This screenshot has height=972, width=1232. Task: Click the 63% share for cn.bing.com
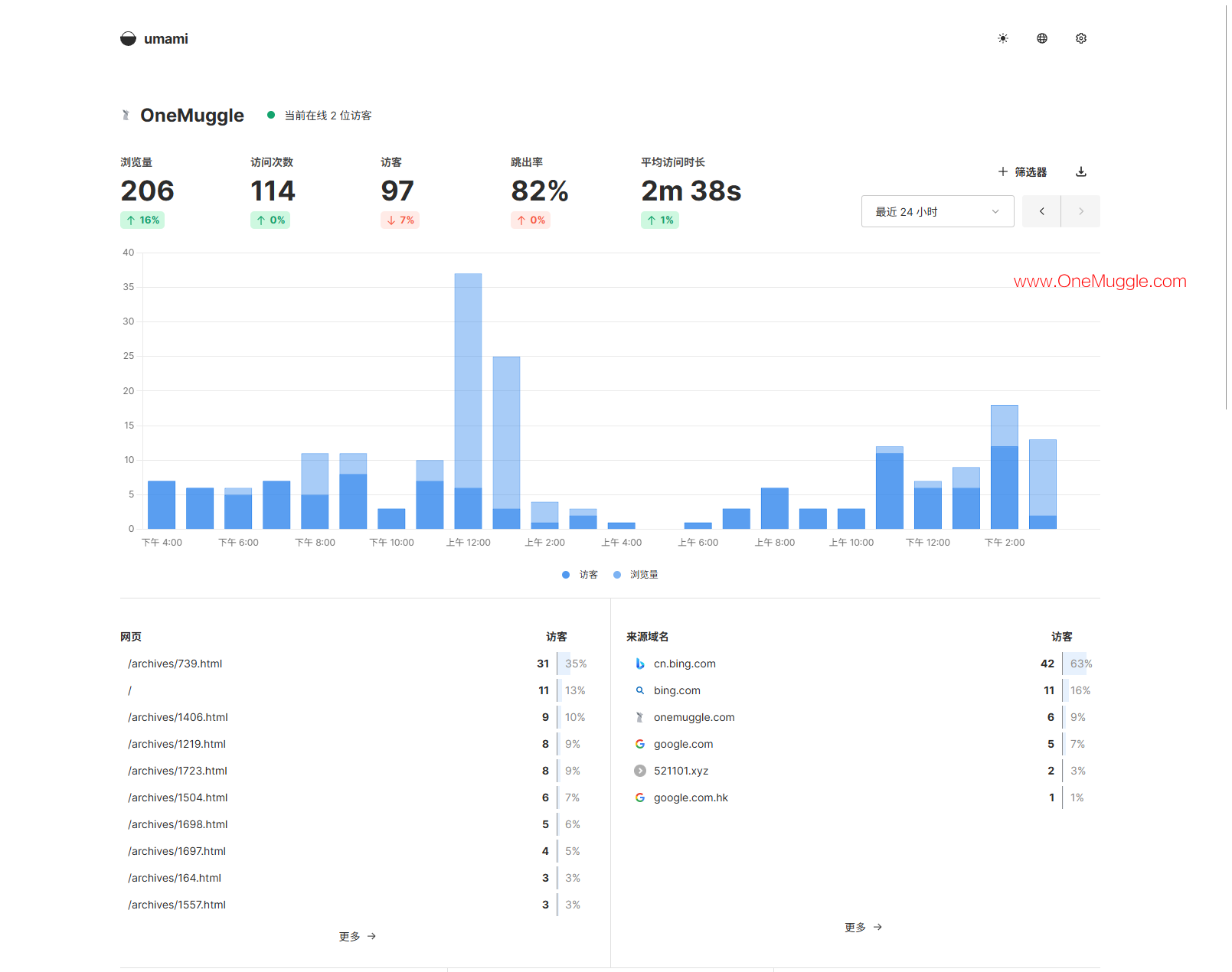tap(1081, 664)
